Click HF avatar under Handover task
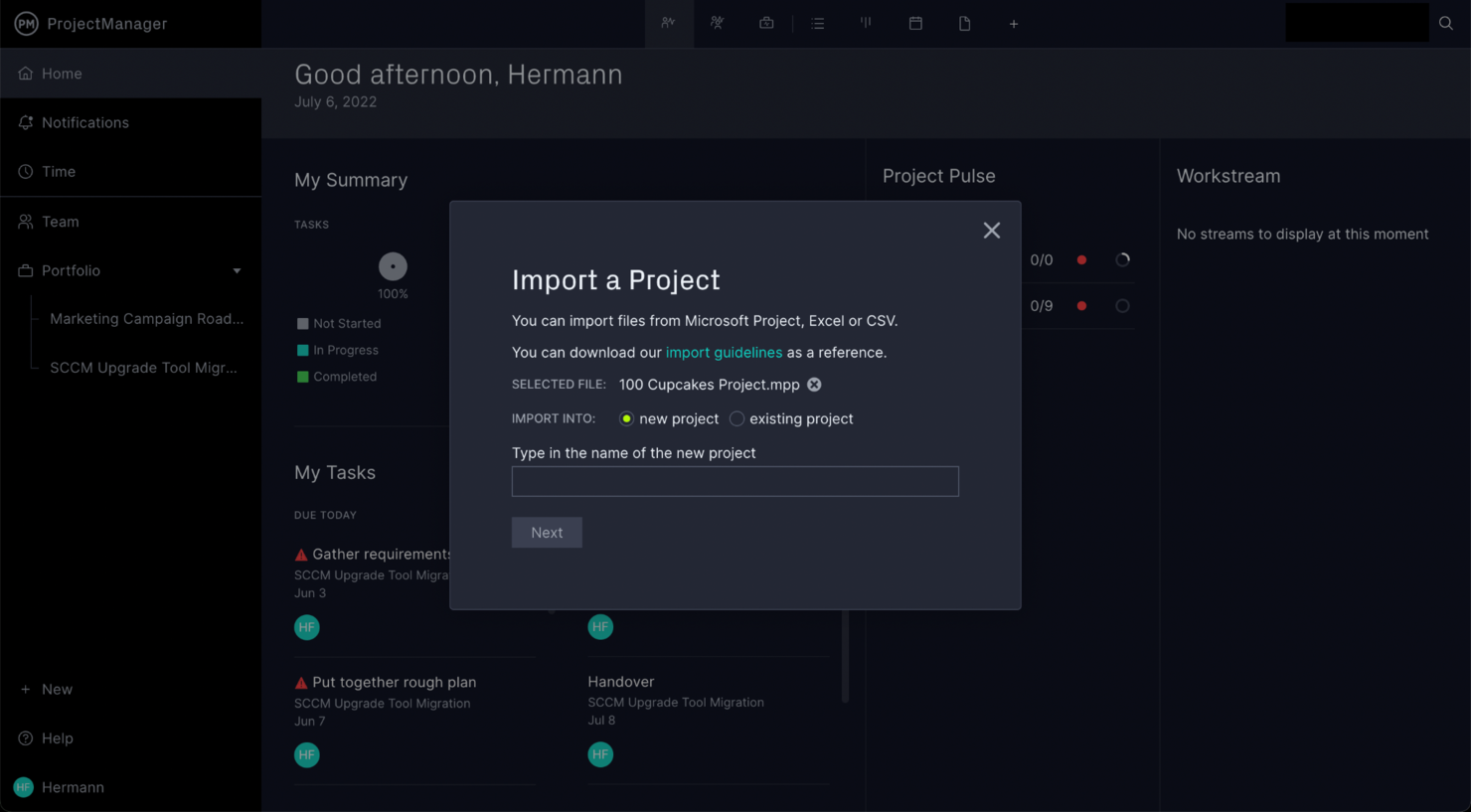Image resolution: width=1471 pixels, height=812 pixels. tap(600, 754)
